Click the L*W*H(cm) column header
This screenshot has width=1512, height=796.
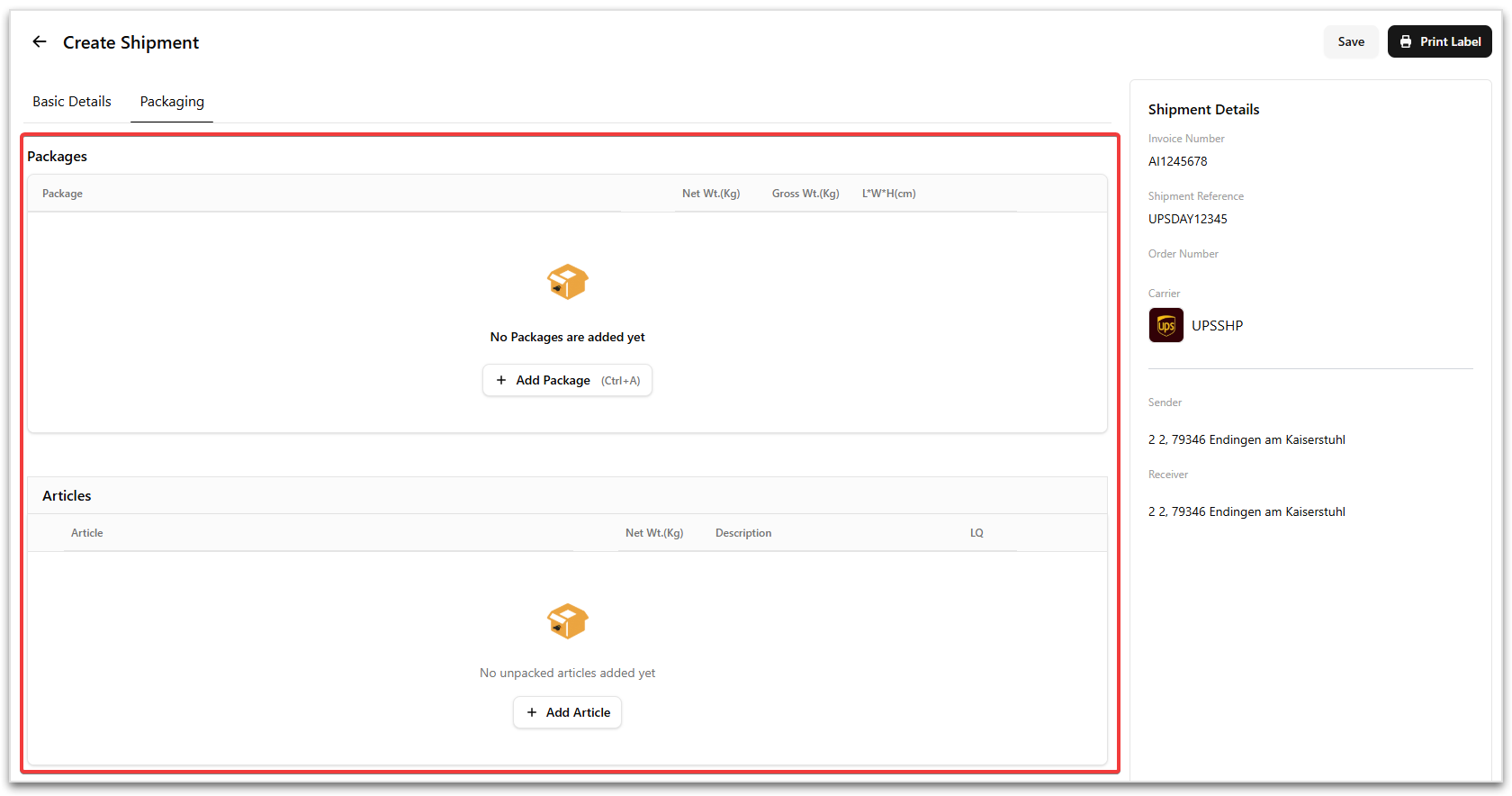point(889,194)
